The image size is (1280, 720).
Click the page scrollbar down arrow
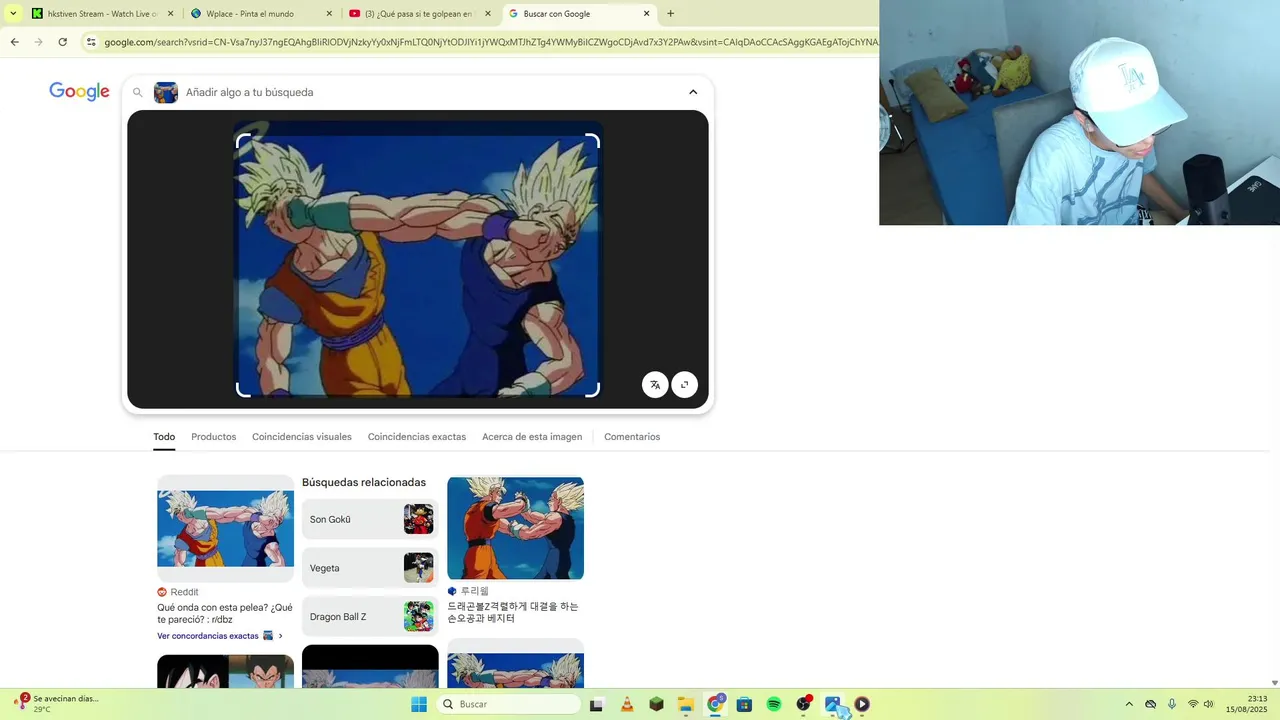[1273, 682]
